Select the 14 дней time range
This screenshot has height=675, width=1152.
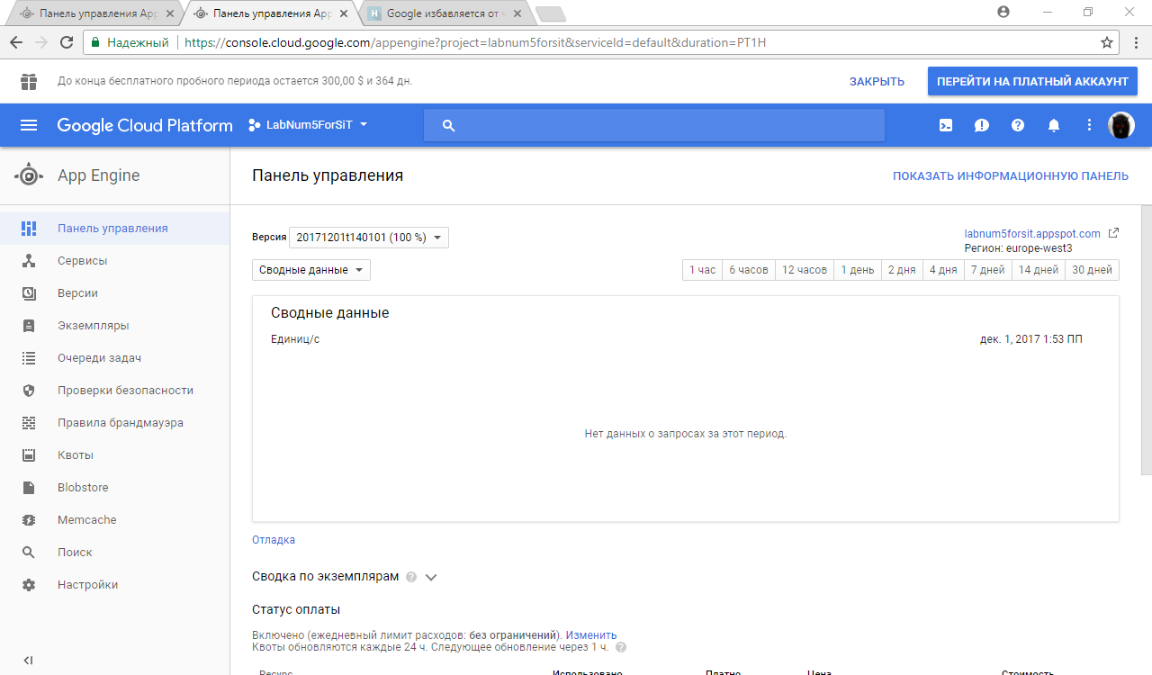coord(1038,270)
